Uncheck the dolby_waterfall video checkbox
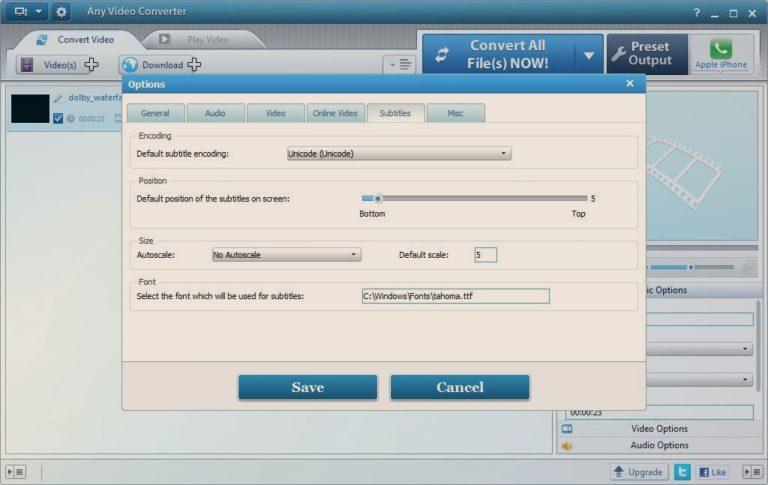Screen dimensions: 768x485 58,118
